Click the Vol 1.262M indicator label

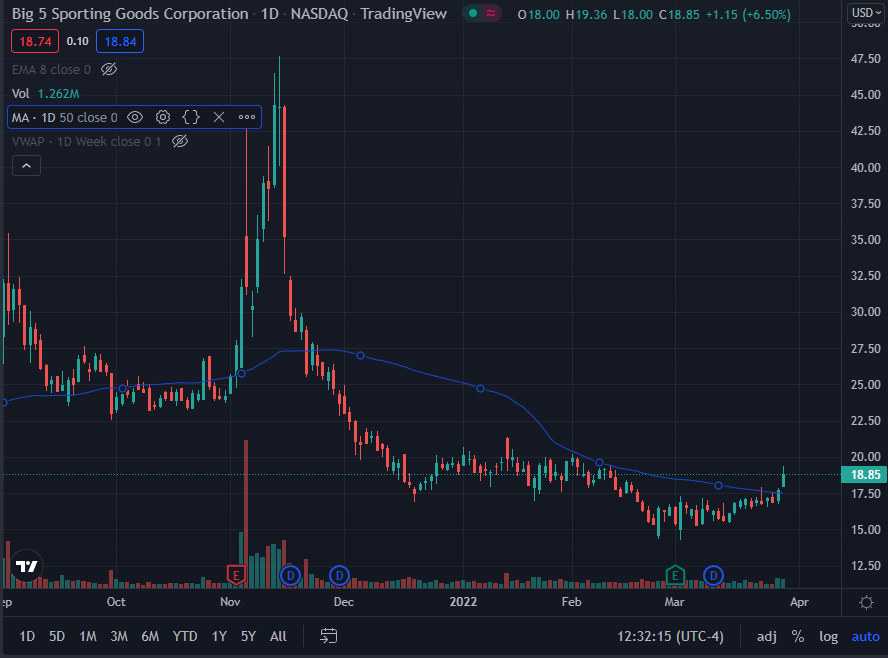tap(45, 93)
